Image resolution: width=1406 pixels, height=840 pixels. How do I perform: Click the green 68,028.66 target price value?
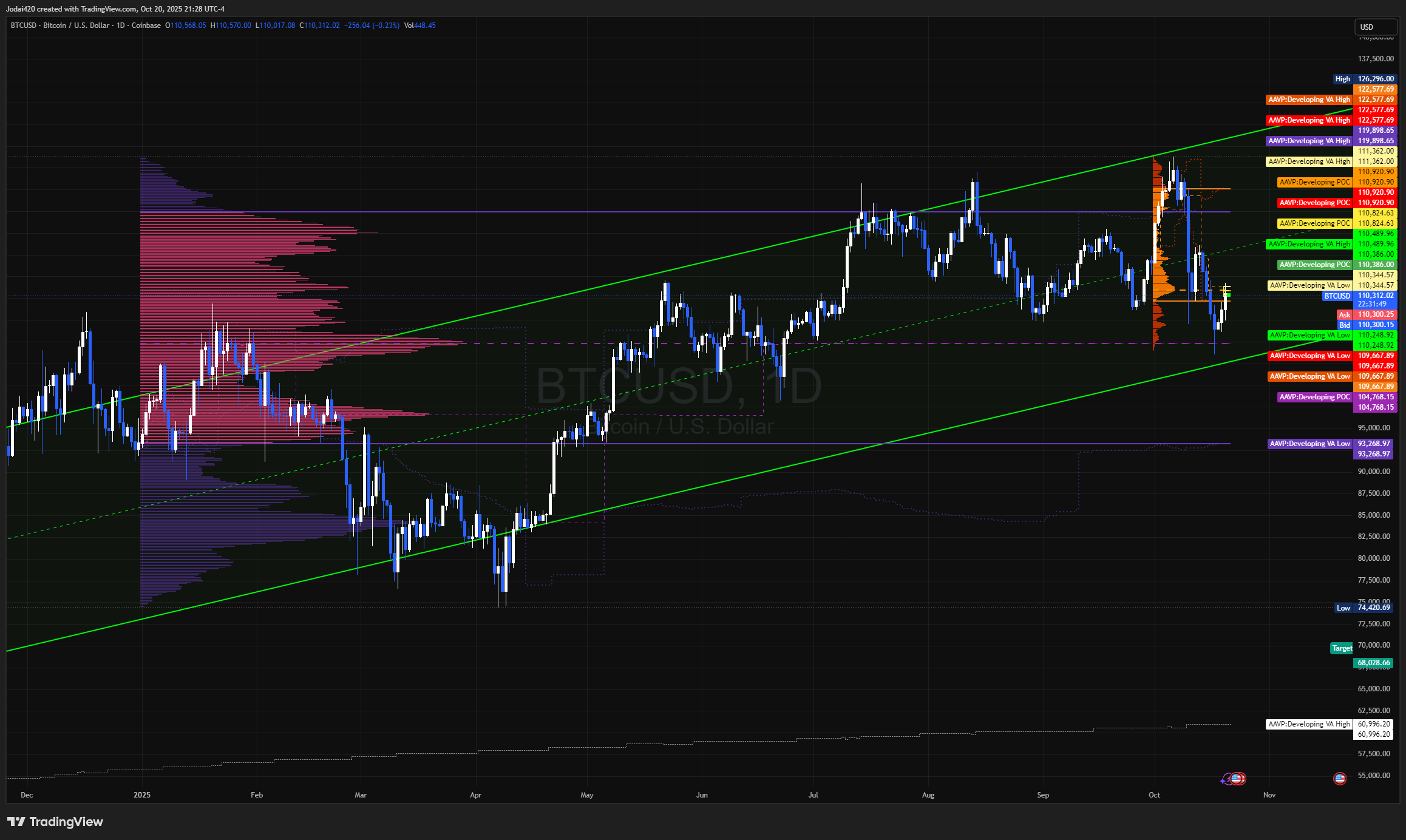pos(1373,663)
